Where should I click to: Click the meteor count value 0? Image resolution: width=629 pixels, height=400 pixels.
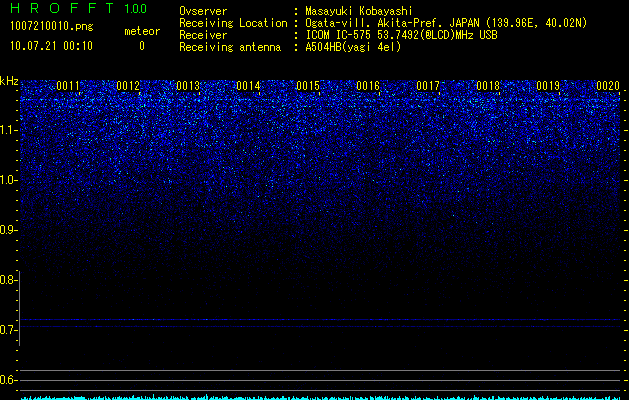click(x=142, y=46)
